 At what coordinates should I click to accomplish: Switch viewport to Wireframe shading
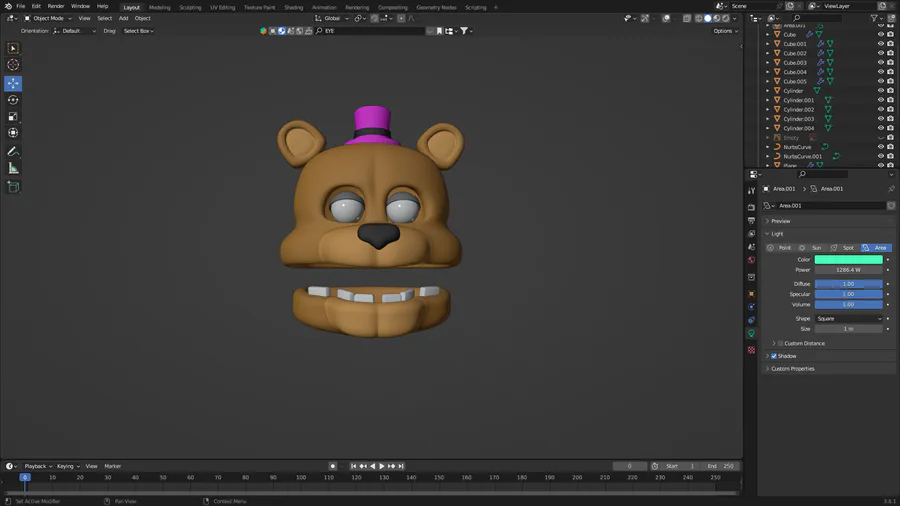699,18
